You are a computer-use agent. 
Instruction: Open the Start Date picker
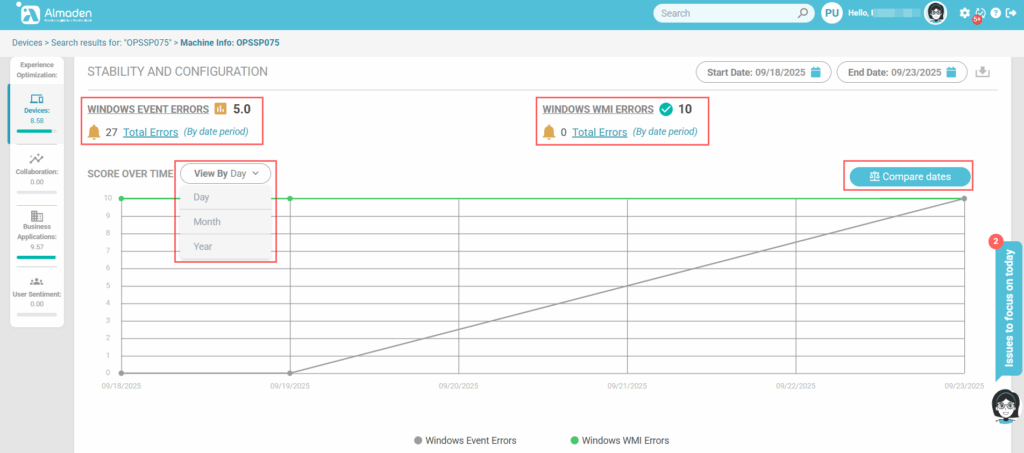tap(764, 72)
